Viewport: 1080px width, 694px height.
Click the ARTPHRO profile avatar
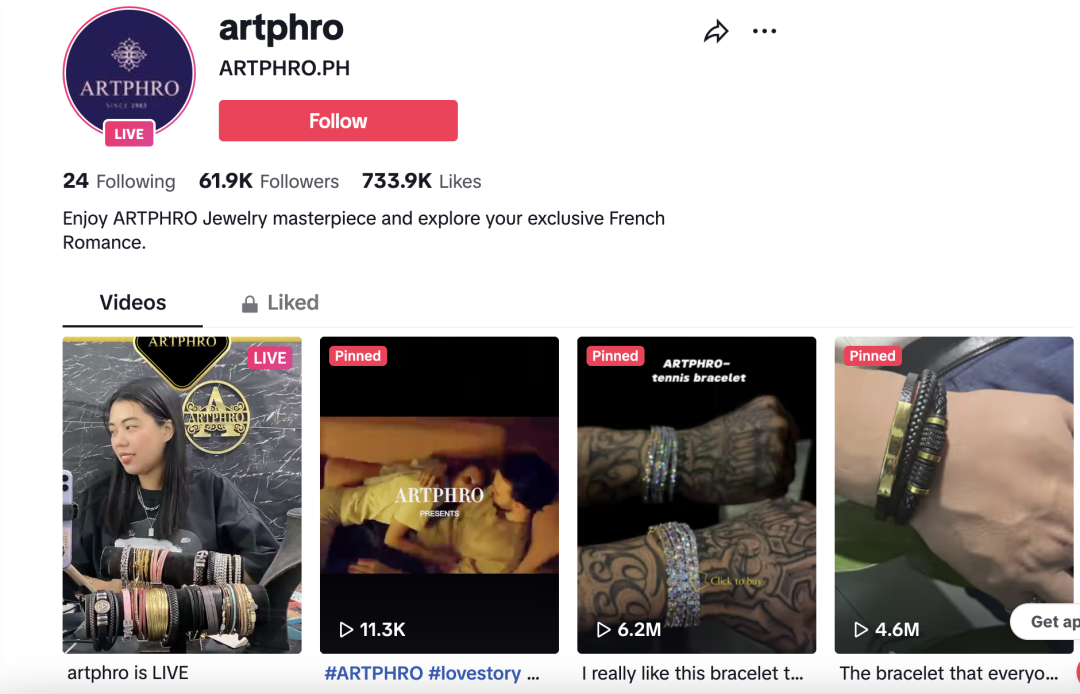129,72
